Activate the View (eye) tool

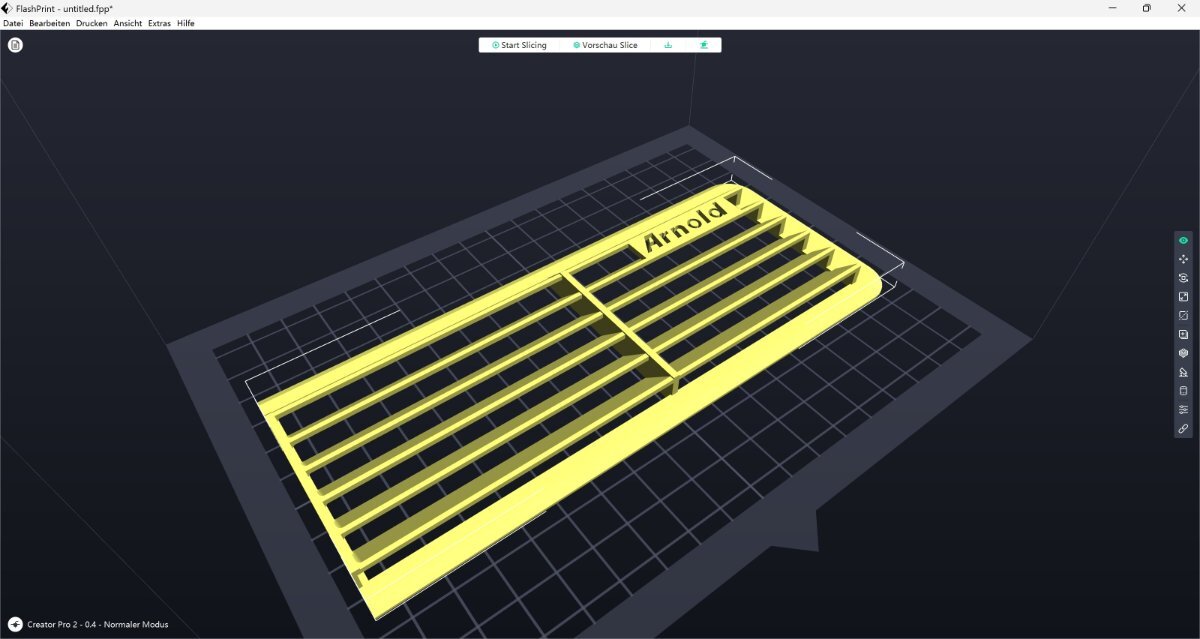tap(1183, 240)
